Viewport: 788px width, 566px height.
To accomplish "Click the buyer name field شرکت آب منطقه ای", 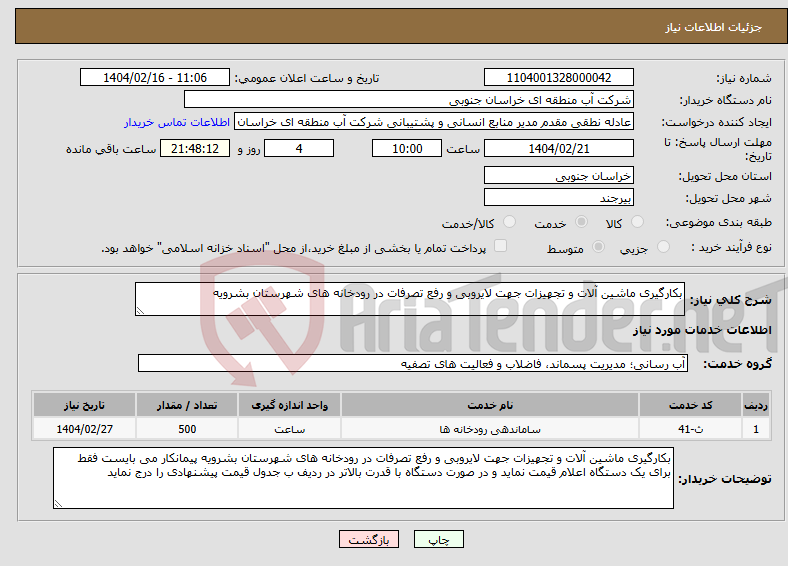I will click(409, 100).
